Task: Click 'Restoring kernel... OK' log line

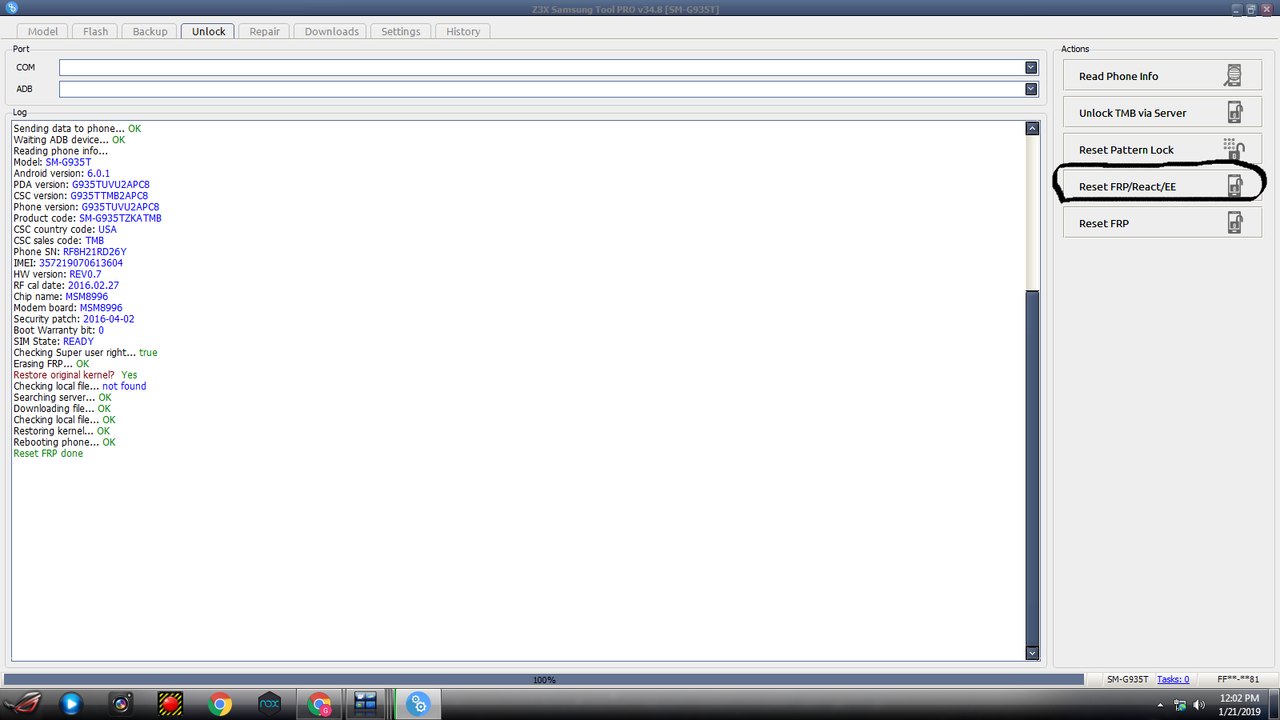Action: click(x=61, y=431)
